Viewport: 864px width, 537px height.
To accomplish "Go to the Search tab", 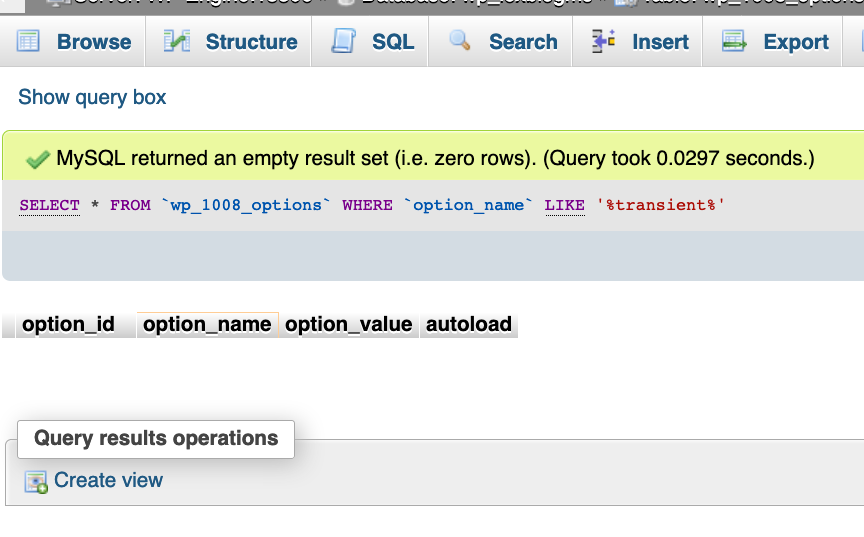I will [500, 42].
